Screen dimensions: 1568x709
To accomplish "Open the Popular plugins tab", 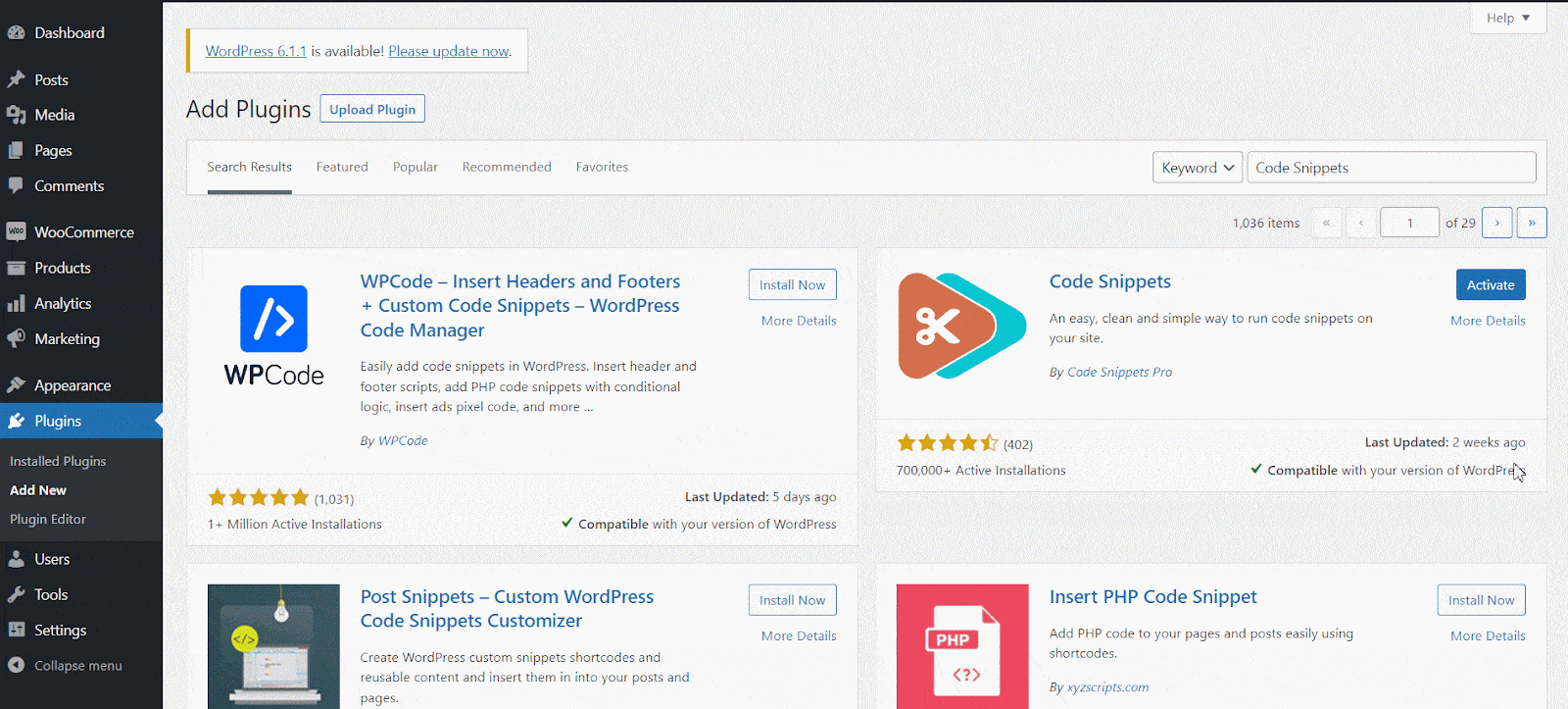I will 416,167.
